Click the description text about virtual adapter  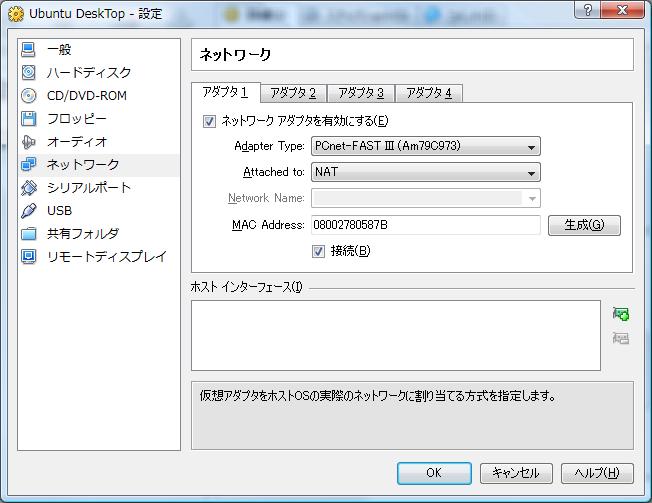coord(378,395)
